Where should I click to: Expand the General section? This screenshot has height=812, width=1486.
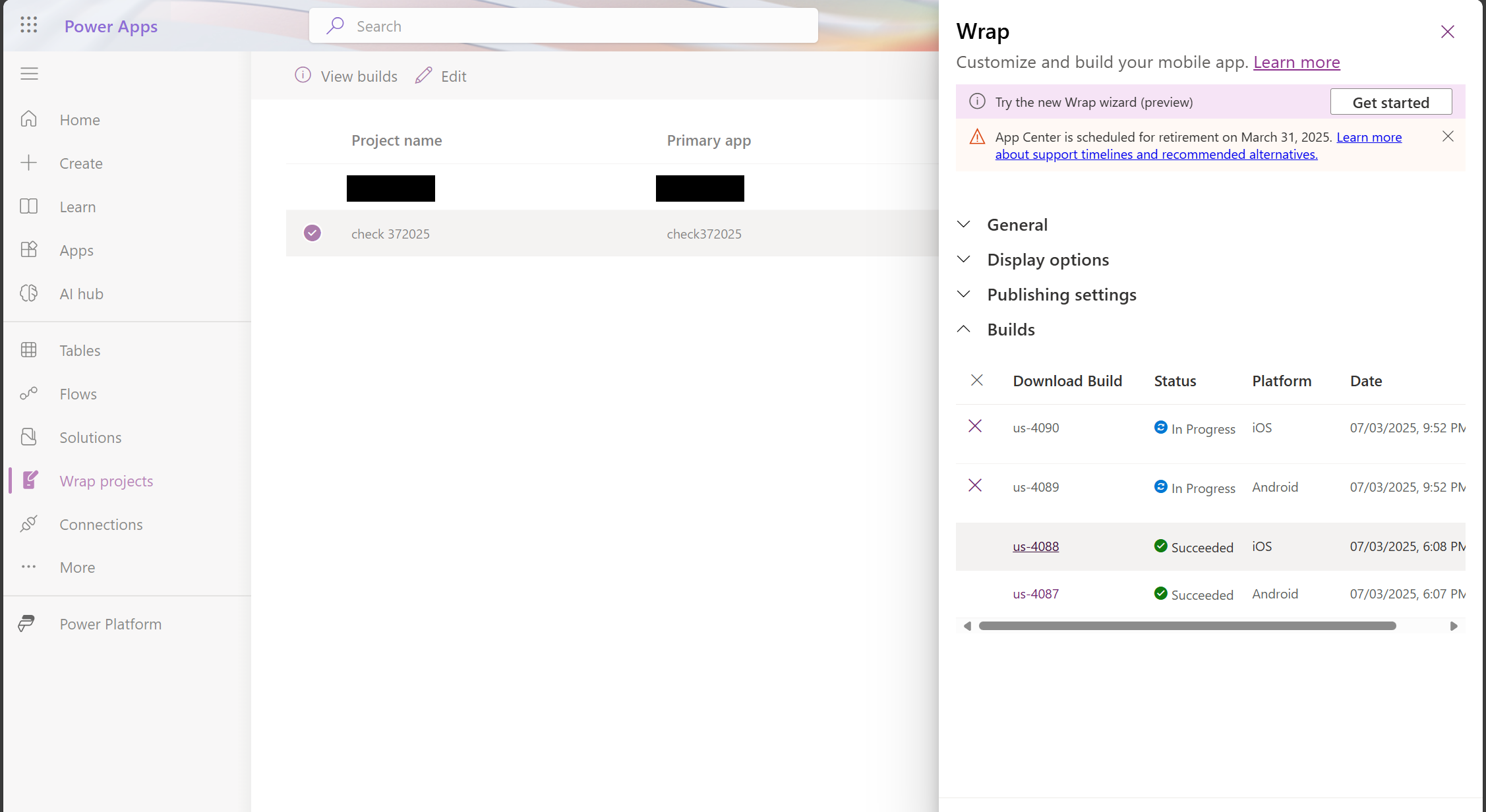1017,225
